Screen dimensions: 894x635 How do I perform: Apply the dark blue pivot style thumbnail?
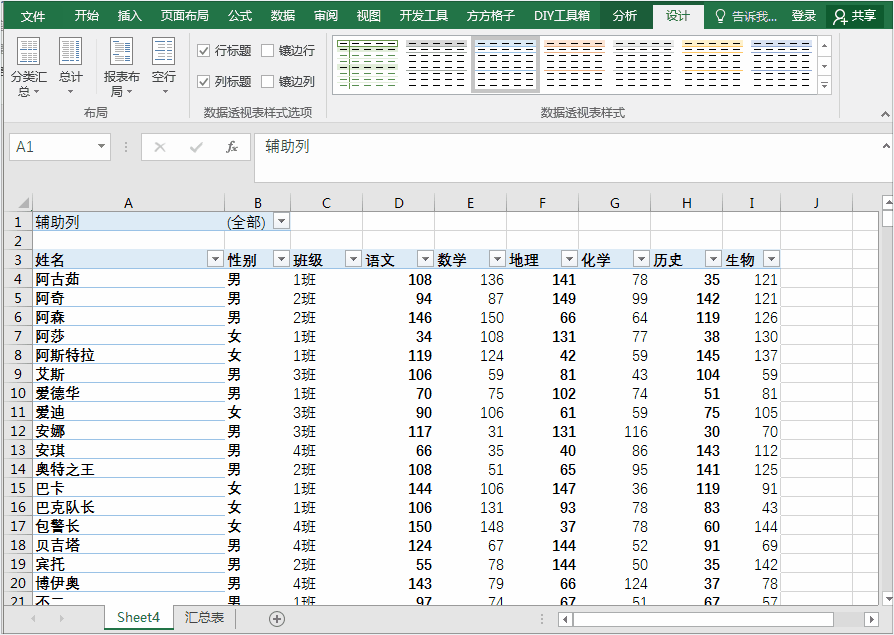[x=781, y=64]
